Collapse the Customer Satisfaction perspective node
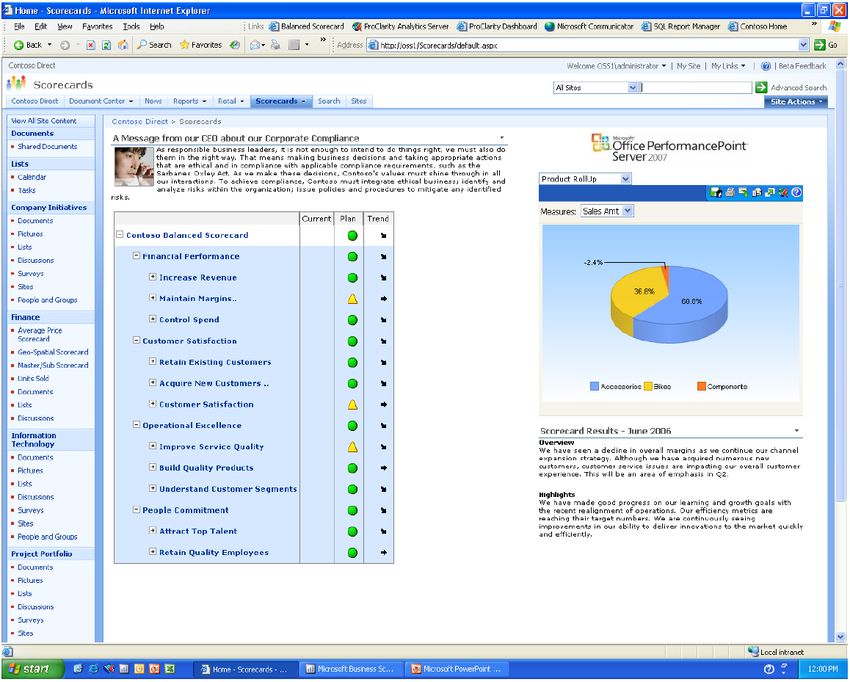The image size is (850, 682). tap(136, 340)
